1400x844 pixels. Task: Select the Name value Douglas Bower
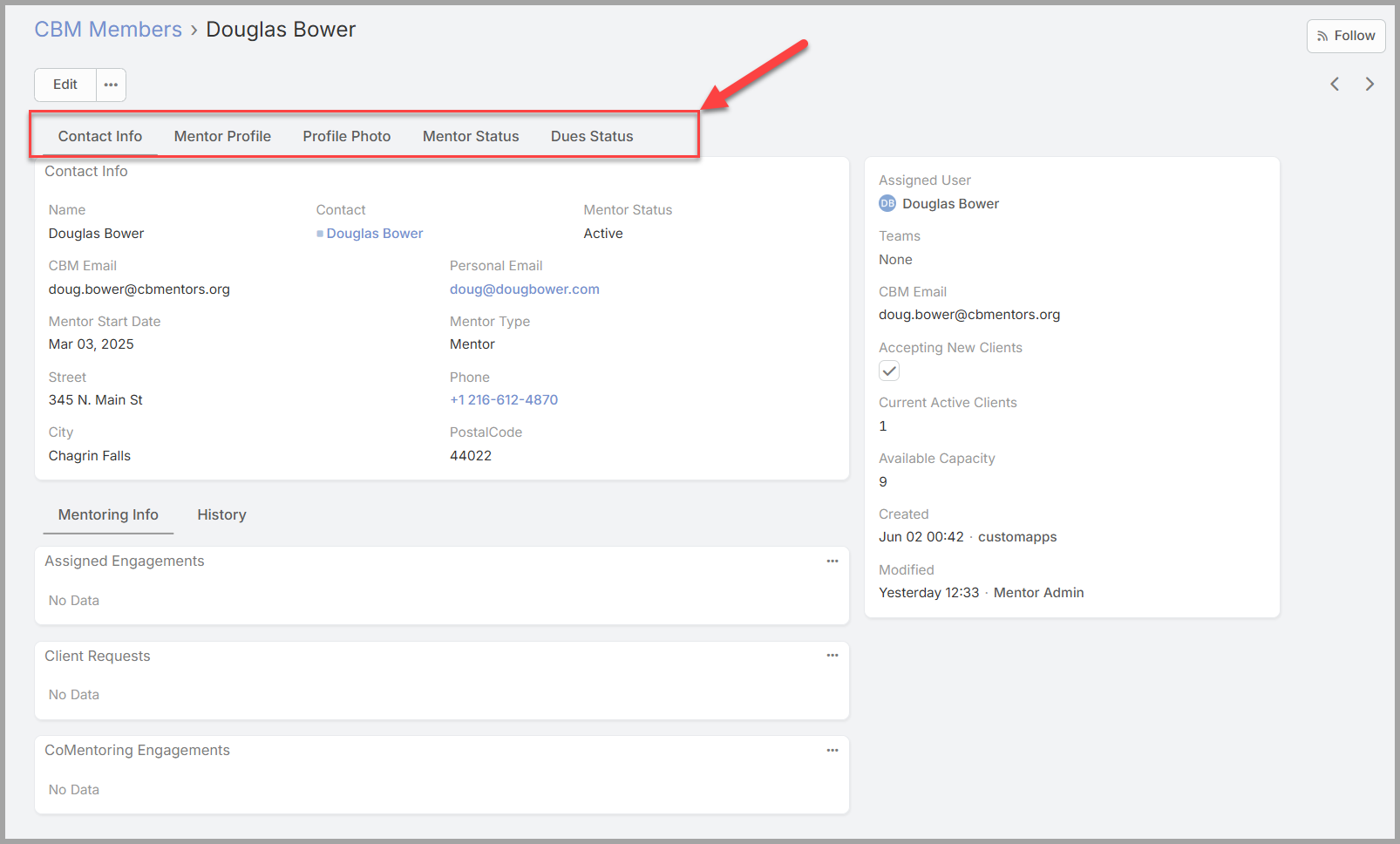pyautogui.click(x=97, y=233)
